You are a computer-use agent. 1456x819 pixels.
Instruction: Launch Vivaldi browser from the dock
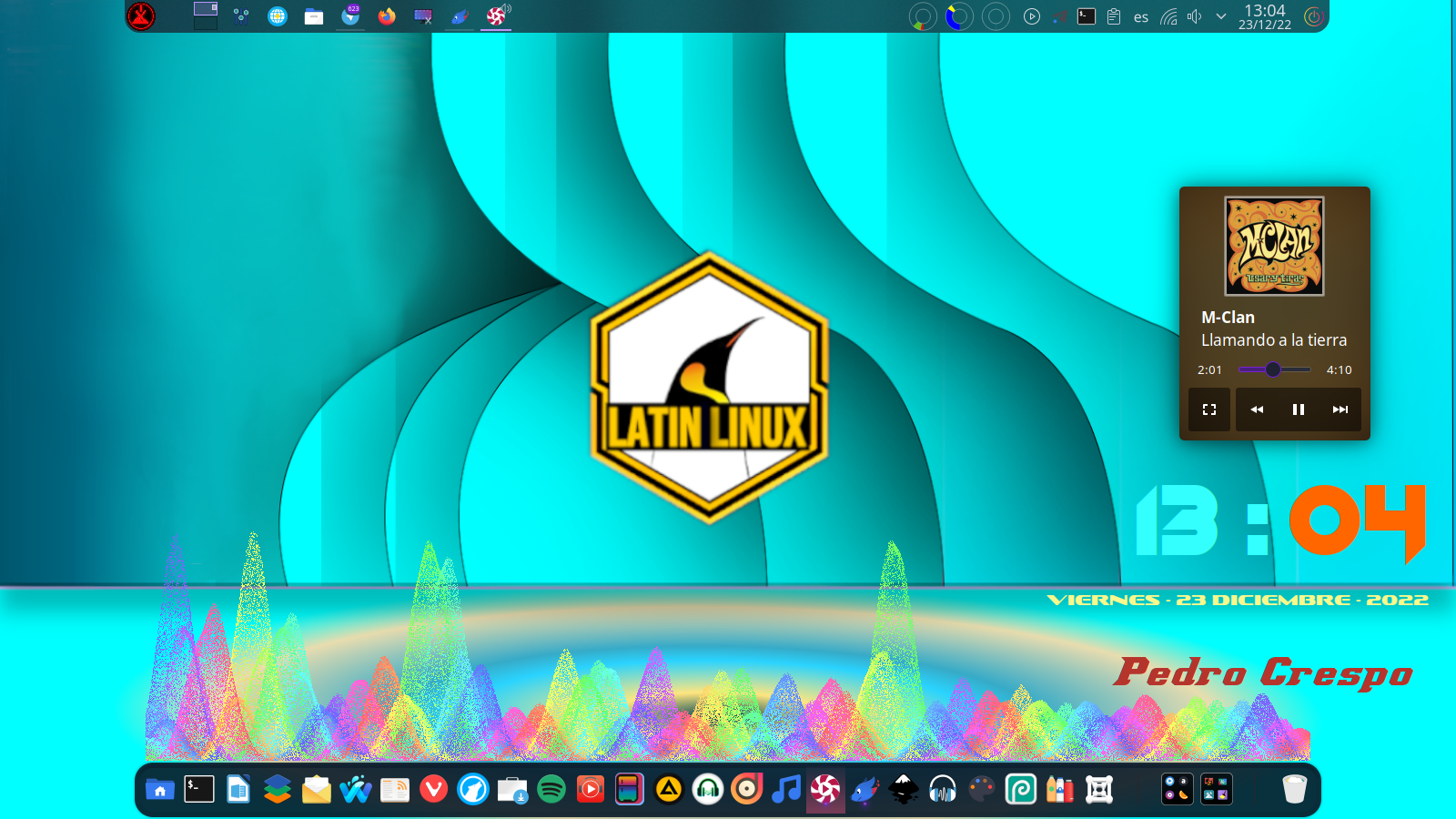click(x=434, y=789)
